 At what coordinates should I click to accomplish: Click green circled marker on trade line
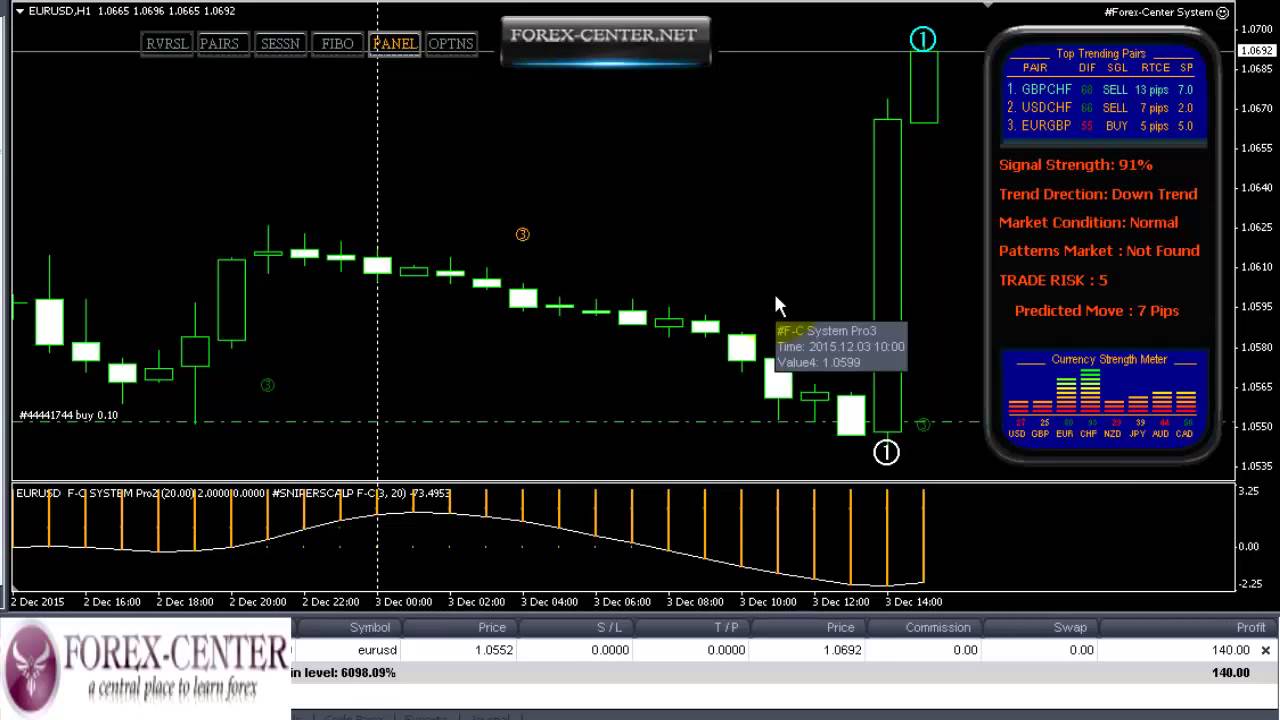click(923, 425)
